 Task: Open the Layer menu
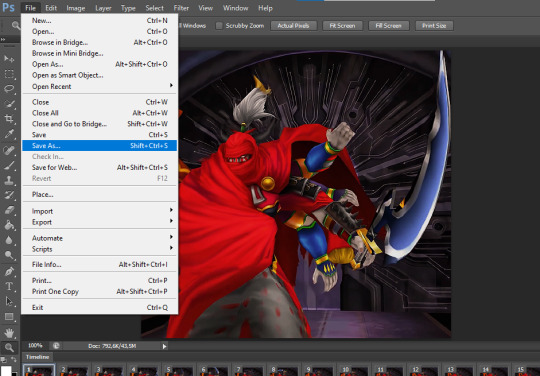(103, 8)
